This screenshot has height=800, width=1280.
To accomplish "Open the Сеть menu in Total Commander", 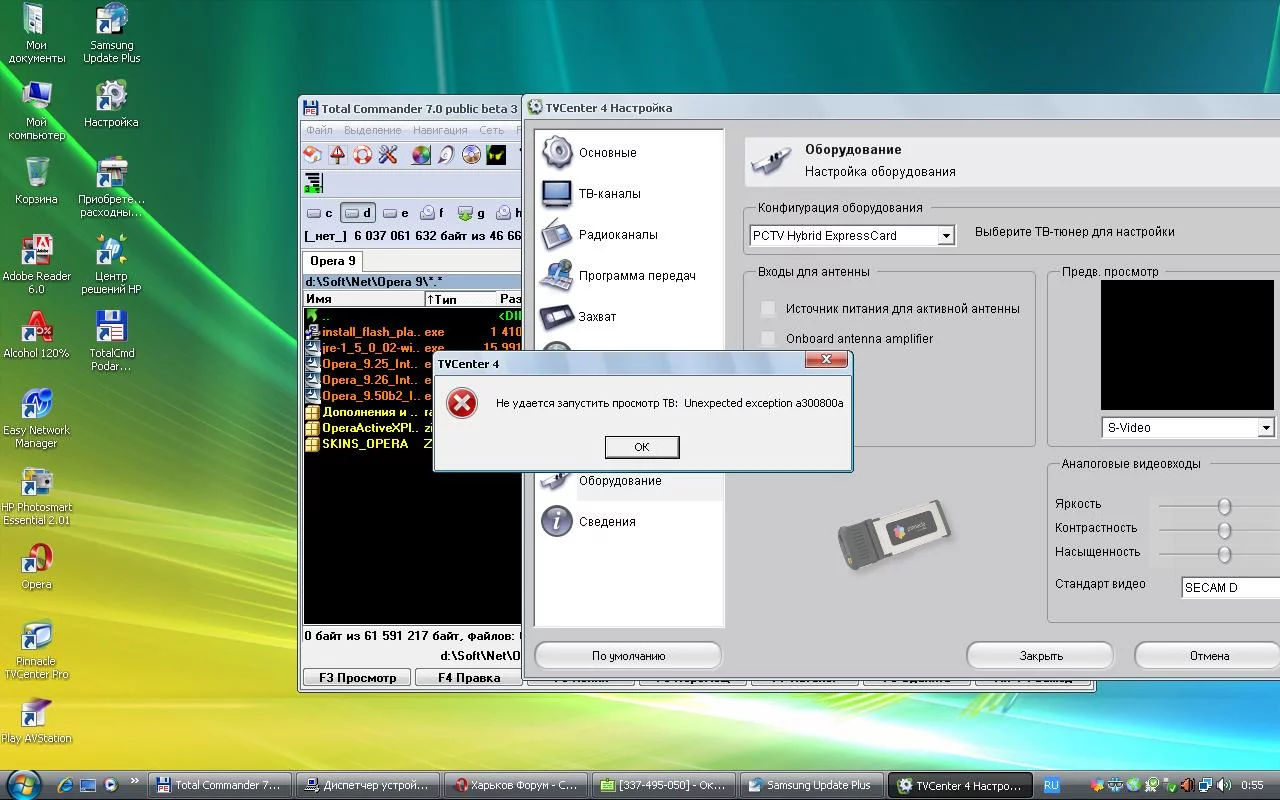I will tap(491, 130).
